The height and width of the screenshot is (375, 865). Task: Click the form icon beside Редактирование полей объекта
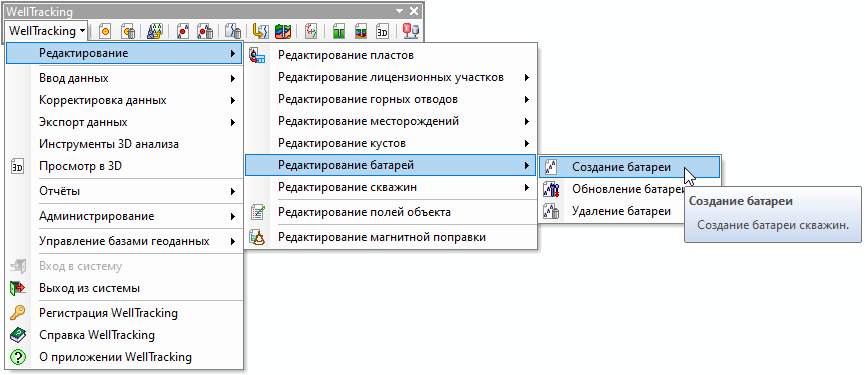(x=257, y=212)
